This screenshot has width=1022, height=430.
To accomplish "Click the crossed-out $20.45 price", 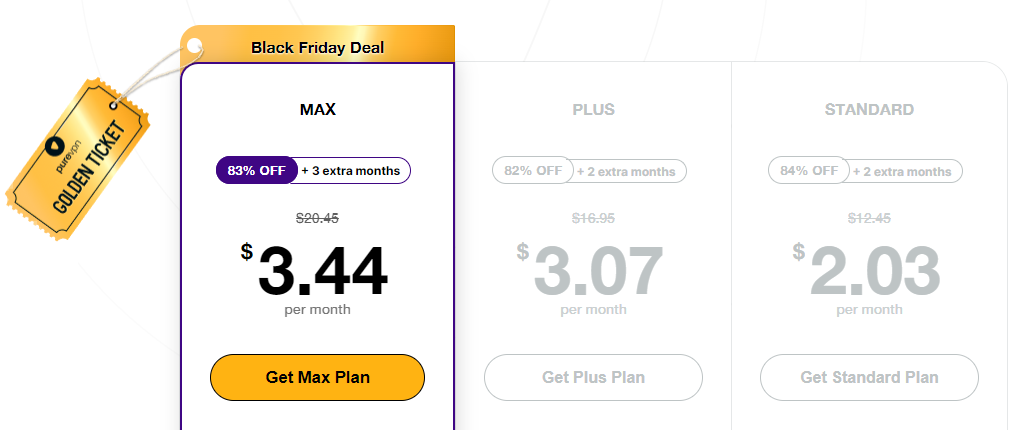I will (317, 218).
